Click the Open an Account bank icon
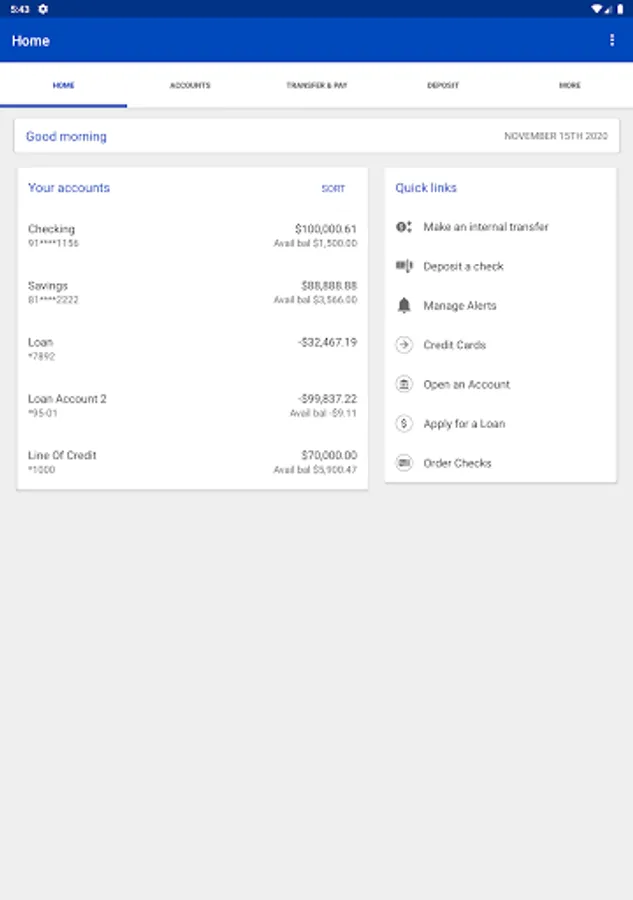633x900 pixels. 404,384
